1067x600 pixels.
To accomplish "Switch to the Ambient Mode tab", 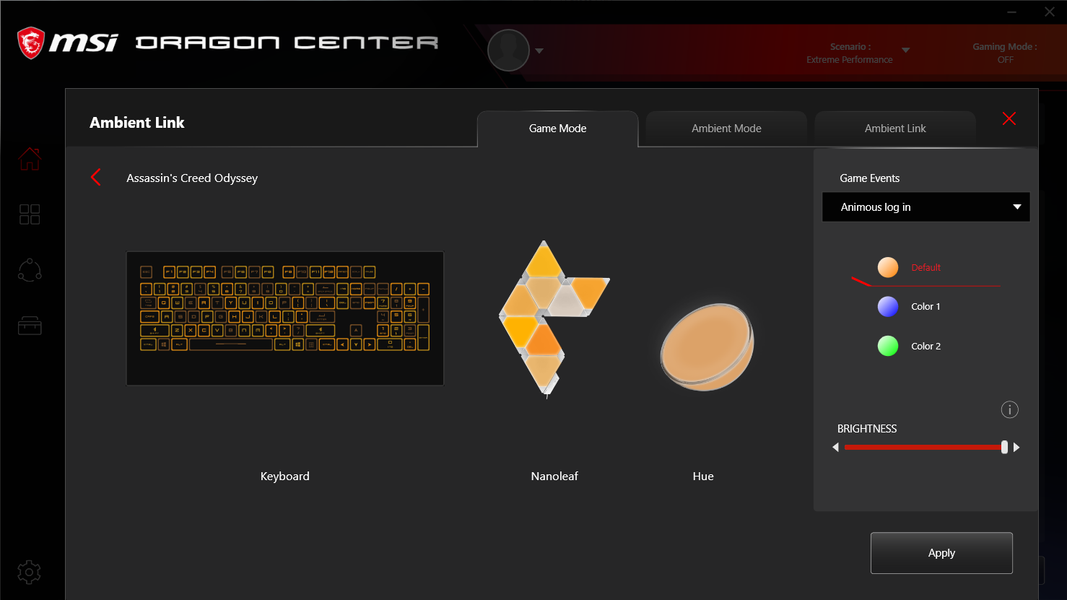I will (726, 129).
